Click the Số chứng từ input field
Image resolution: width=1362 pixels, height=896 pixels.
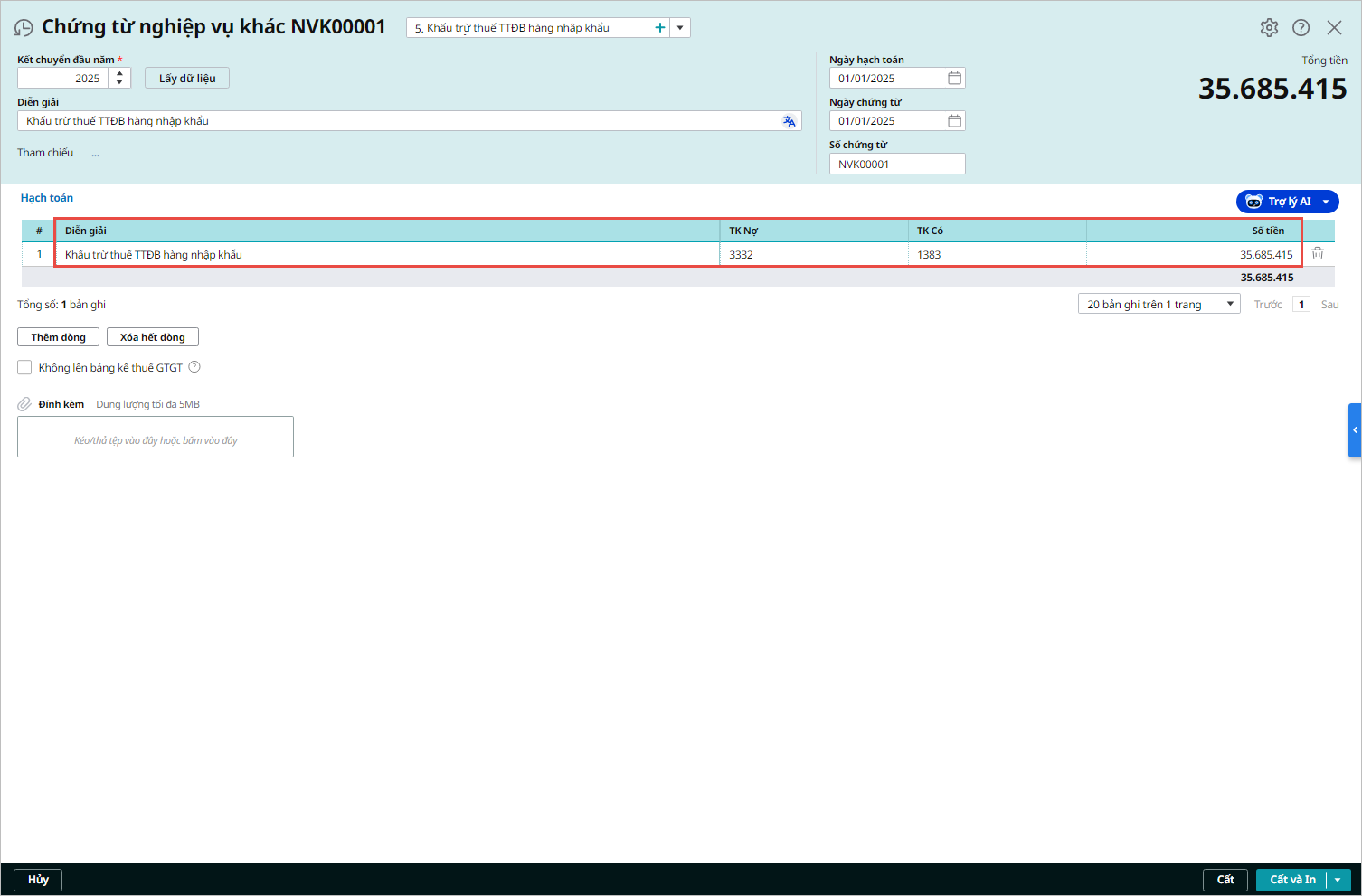pyautogui.click(x=896, y=164)
